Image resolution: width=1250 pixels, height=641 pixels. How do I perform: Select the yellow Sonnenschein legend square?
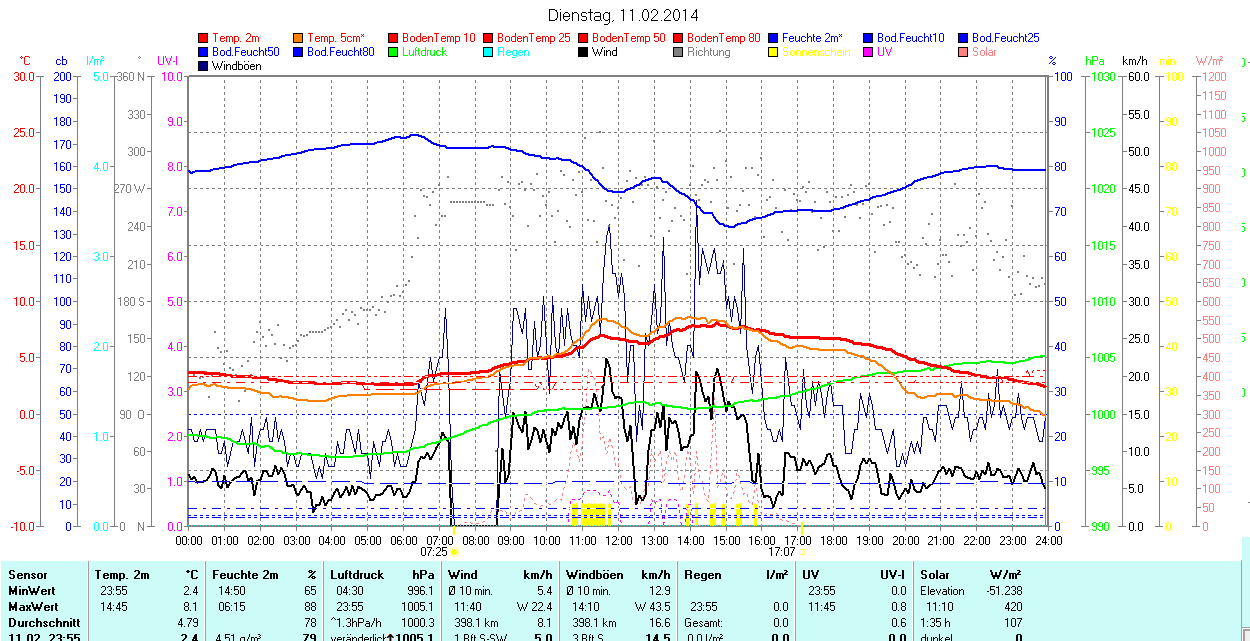pyautogui.click(x=773, y=52)
